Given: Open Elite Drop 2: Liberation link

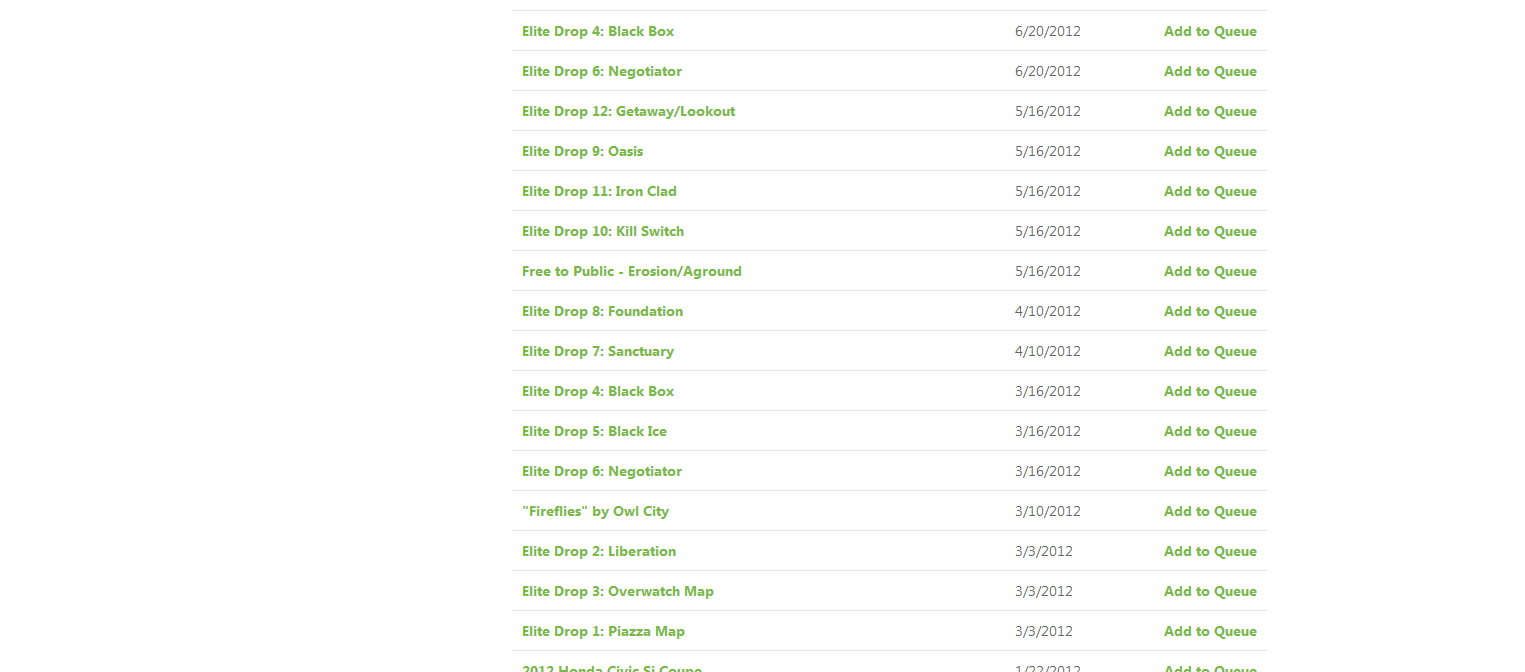Looking at the screenshot, I should coord(599,551).
